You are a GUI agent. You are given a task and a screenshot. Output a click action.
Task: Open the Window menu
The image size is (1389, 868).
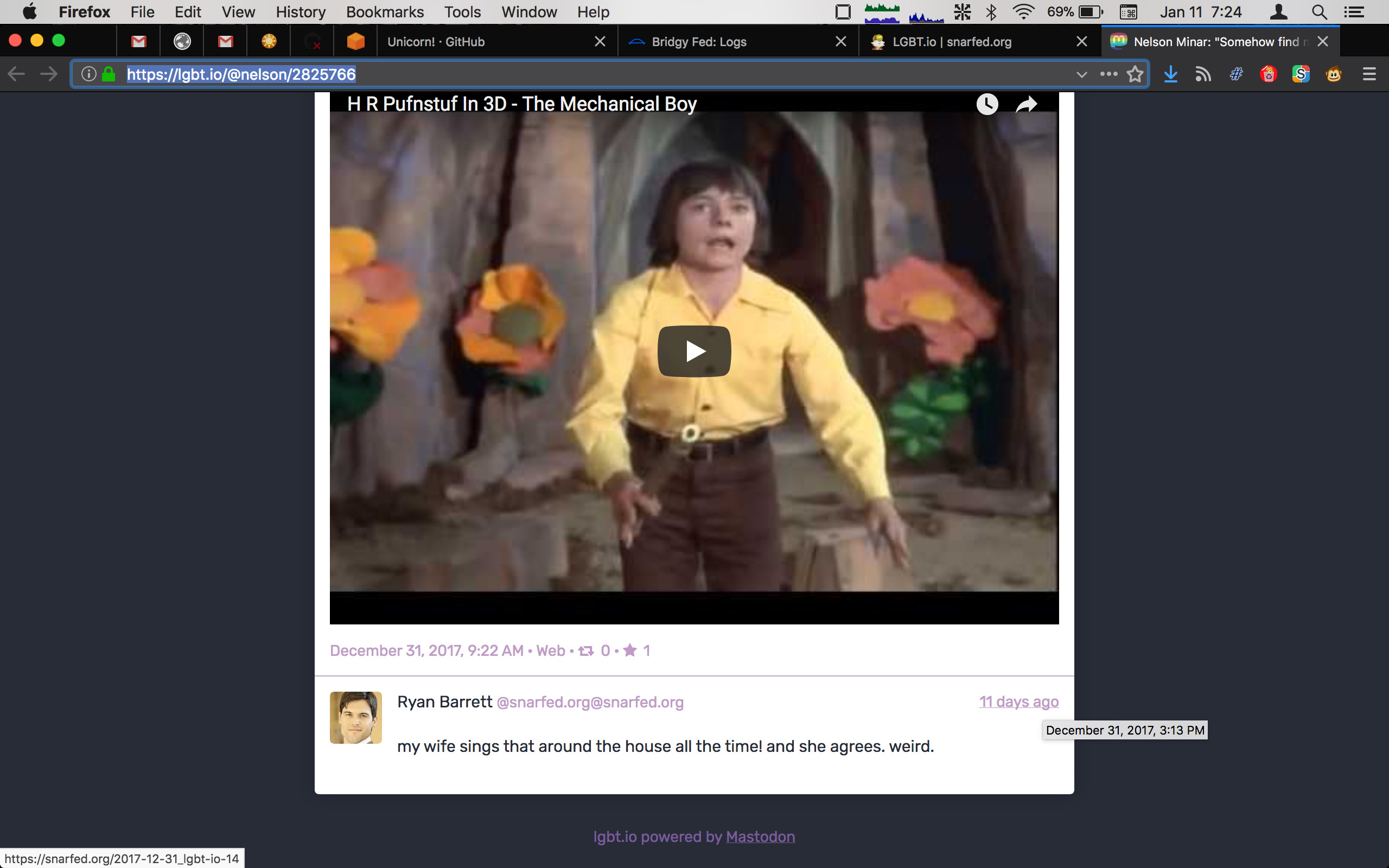pos(529,12)
